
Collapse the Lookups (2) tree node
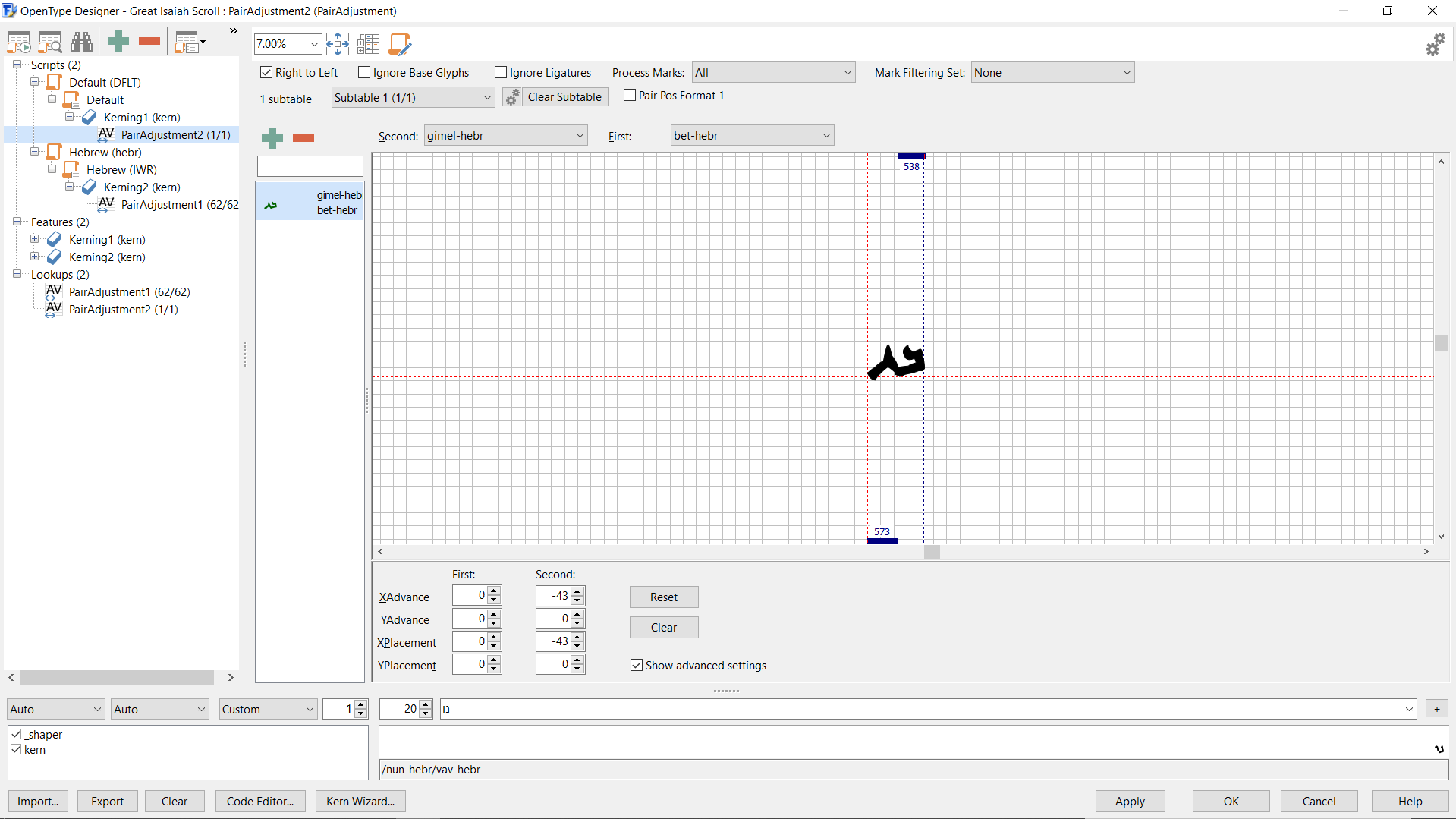point(17,274)
